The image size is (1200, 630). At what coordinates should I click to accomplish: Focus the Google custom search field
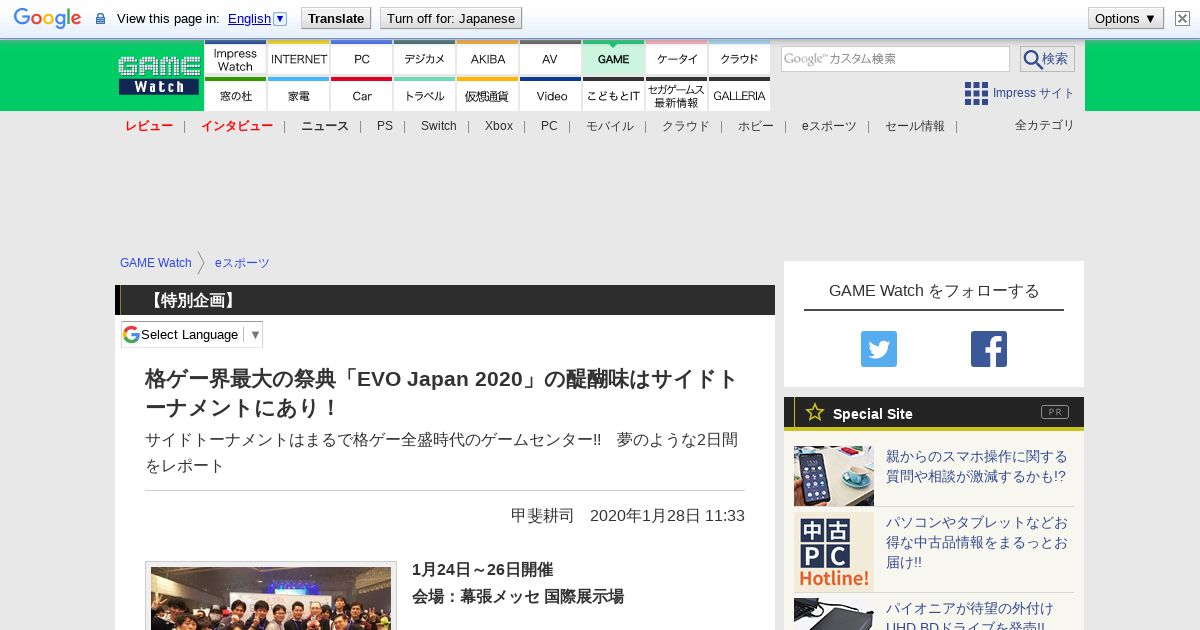[895, 59]
